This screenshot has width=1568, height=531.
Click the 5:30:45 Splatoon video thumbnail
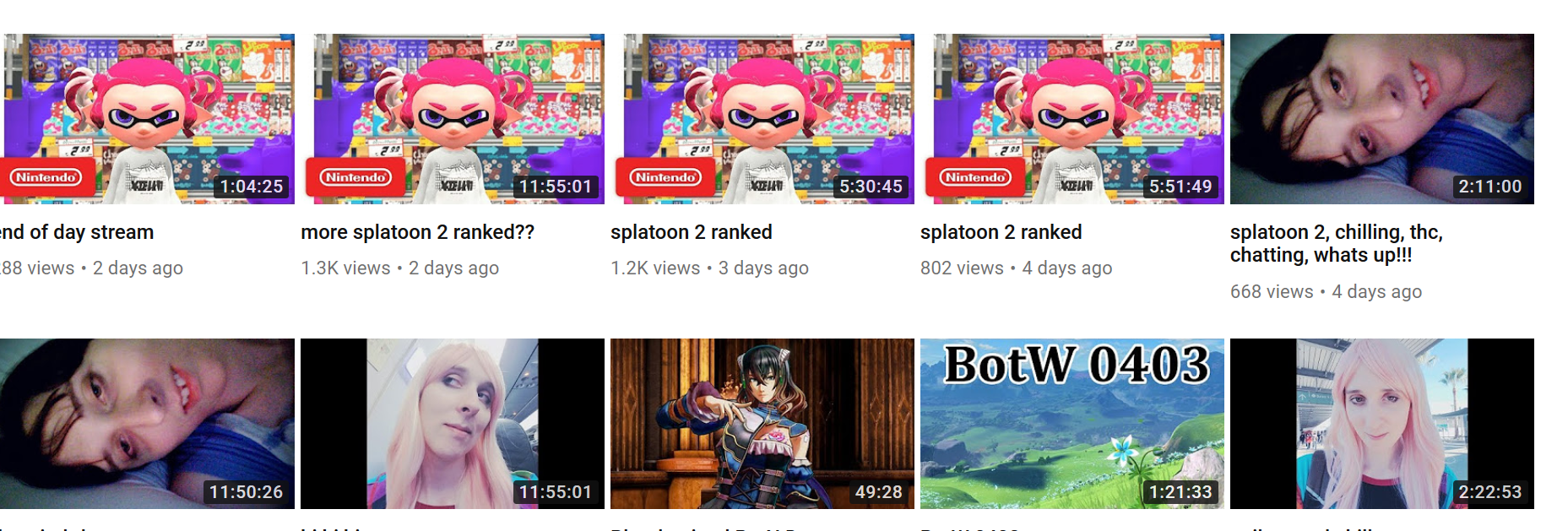762,119
